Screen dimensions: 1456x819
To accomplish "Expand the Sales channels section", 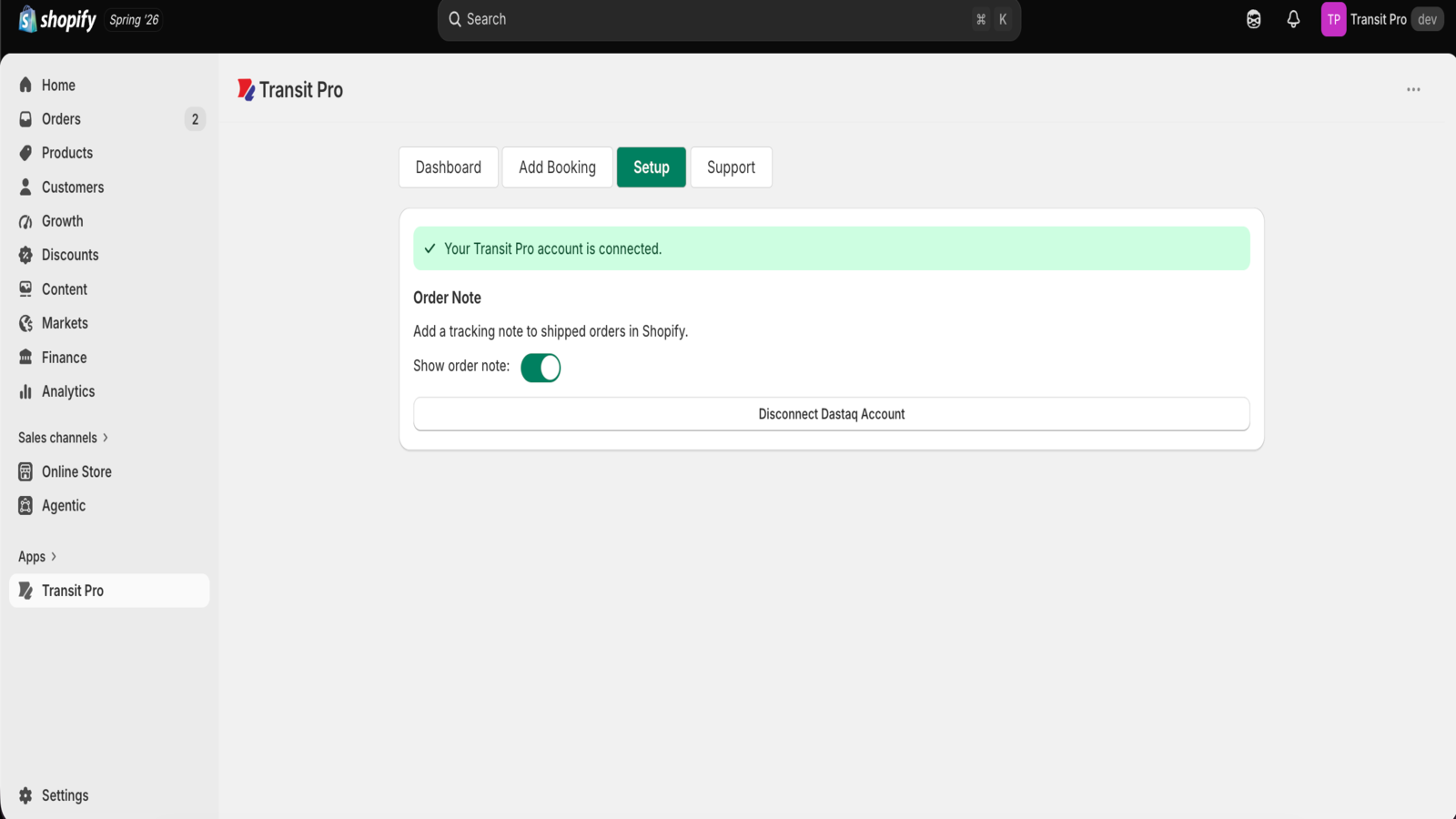I will [x=64, y=438].
